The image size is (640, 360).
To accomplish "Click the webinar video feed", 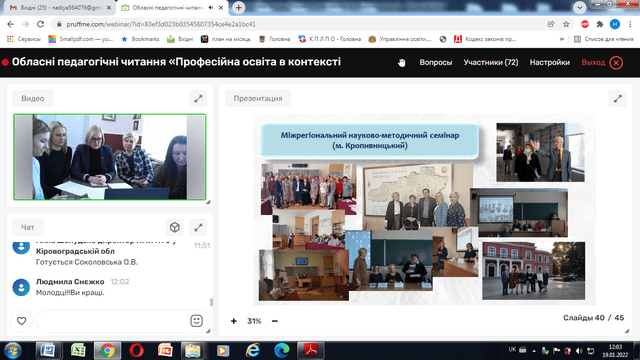I will 110,157.
